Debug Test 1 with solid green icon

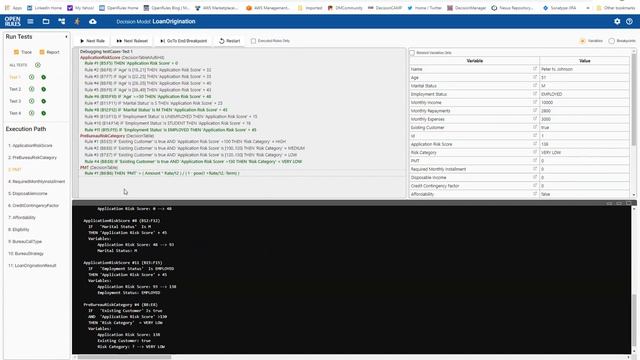tap(43, 77)
